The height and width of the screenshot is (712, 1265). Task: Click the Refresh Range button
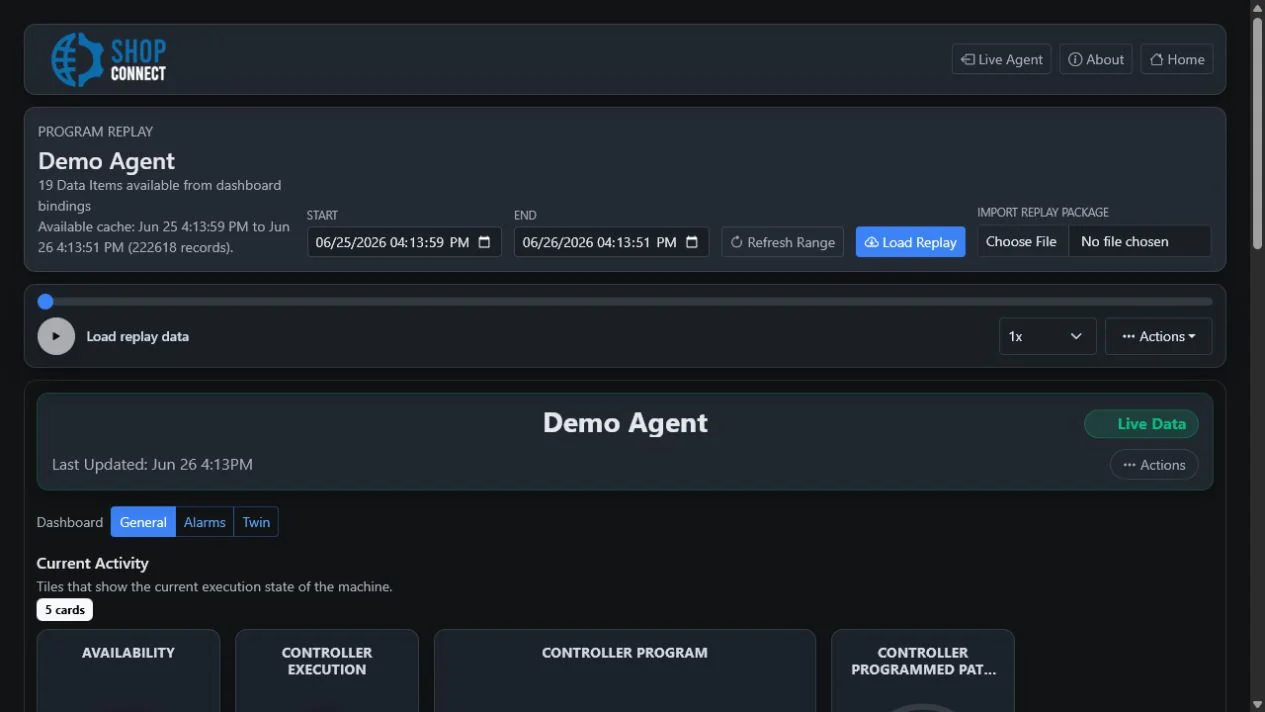(x=782, y=242)
